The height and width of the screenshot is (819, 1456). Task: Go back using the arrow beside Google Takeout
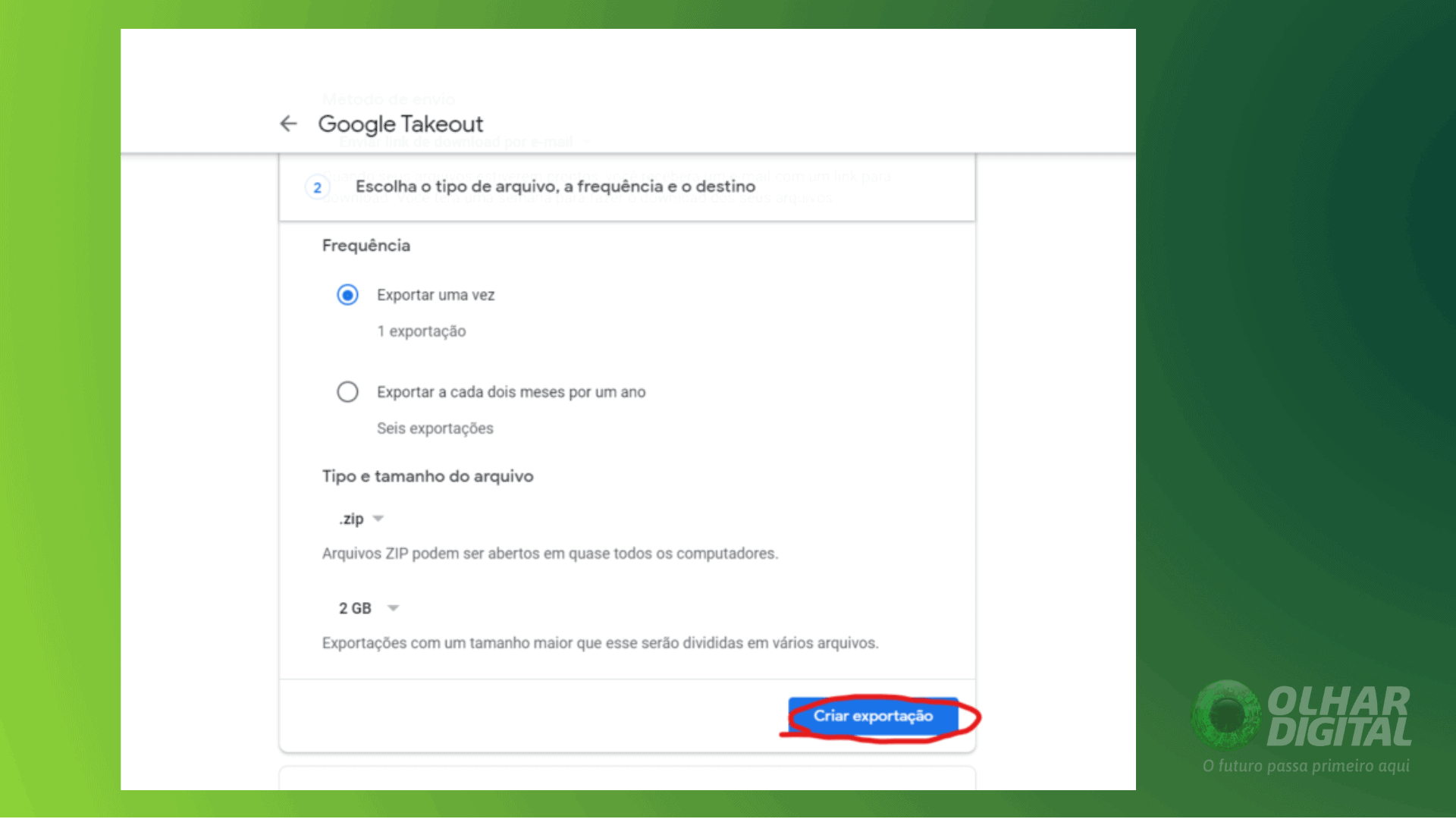point(288,124)
